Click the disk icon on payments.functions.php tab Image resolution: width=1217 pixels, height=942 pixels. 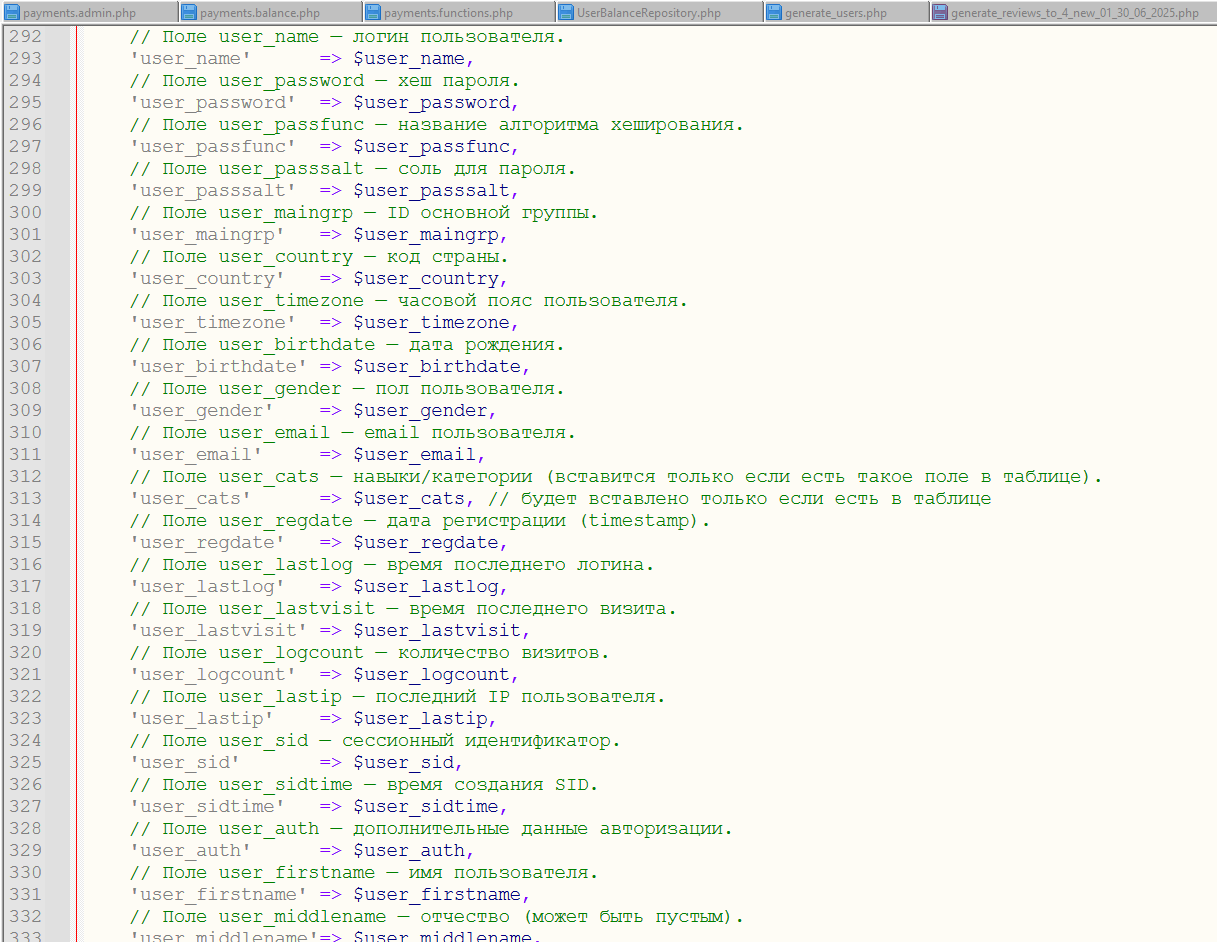tap(373, 13)
